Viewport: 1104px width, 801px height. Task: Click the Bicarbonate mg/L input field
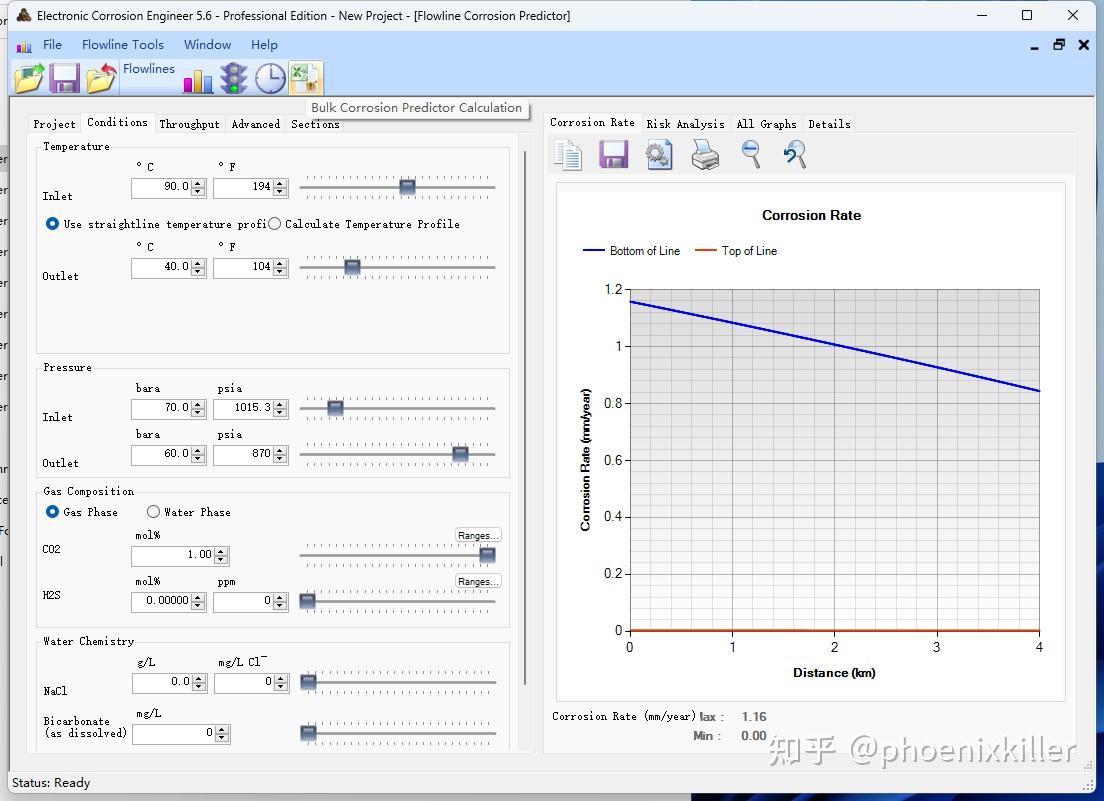tap(174, 734)
